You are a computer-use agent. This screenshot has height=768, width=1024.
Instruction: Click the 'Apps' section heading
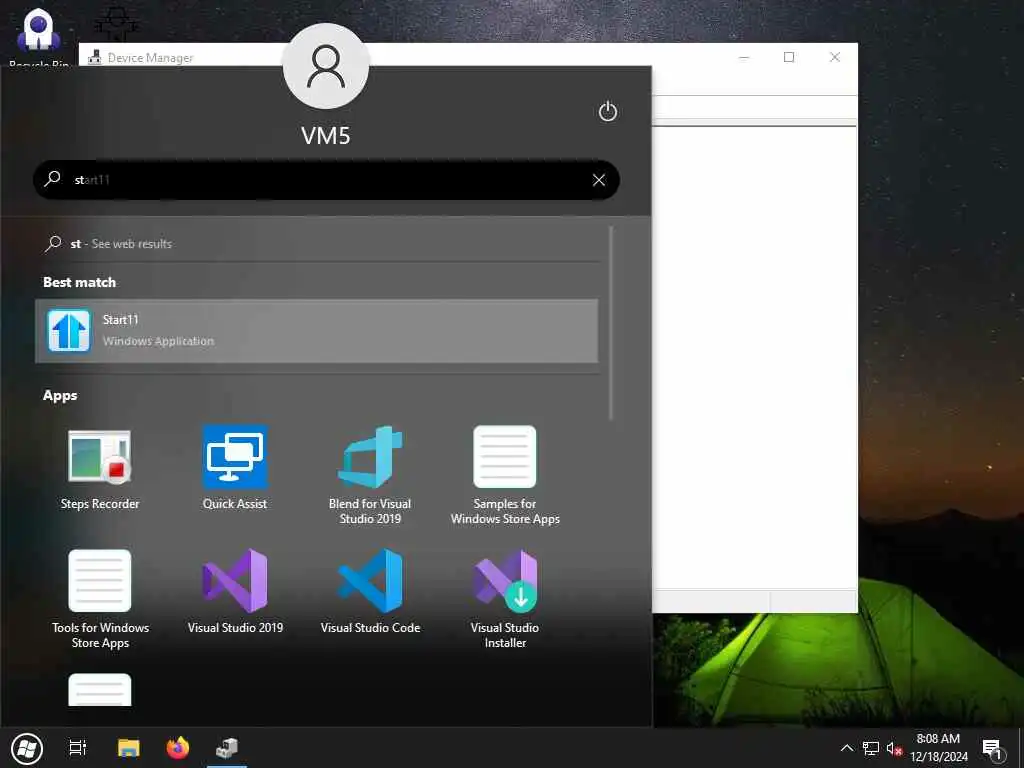click(x=60, y=396)
